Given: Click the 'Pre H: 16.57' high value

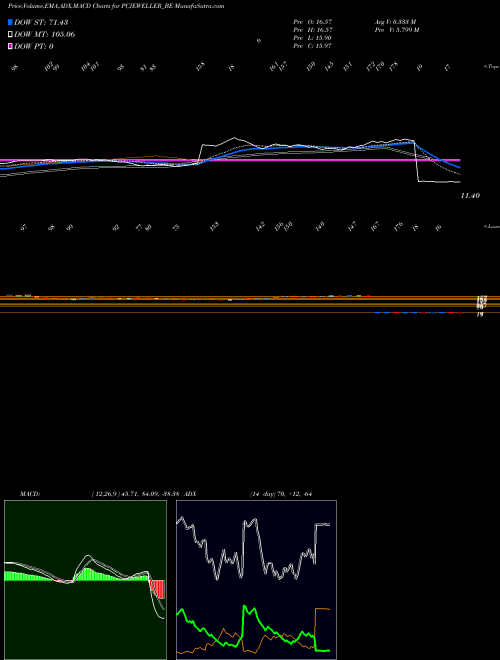Looking at the screenshot, I should pos(313,30).
